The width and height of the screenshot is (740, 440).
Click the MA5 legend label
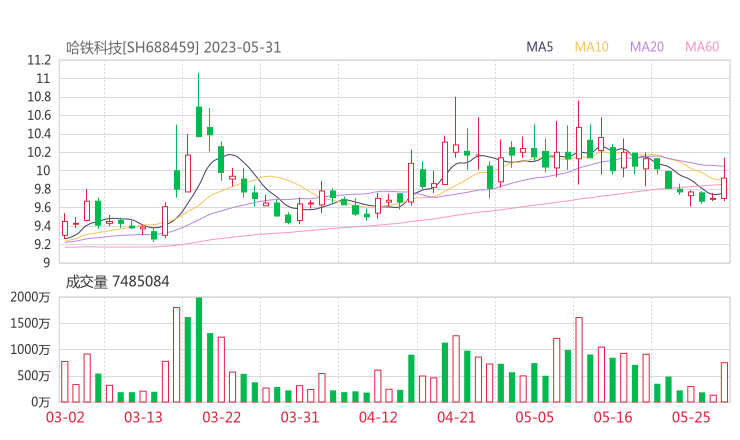coord(539,47)
